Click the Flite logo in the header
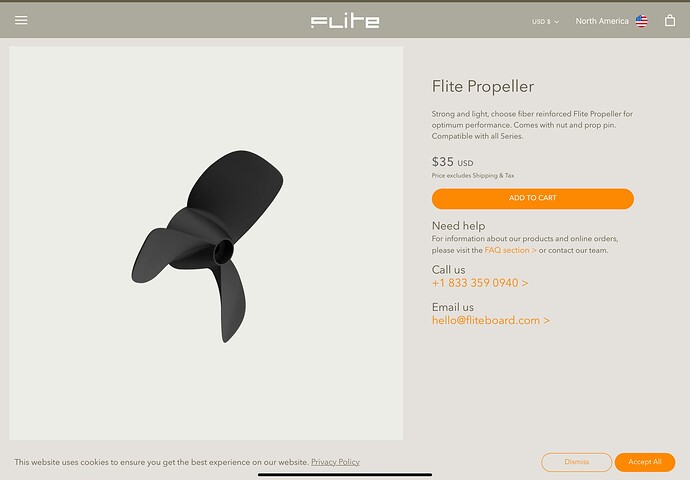 tap(345, 22)
